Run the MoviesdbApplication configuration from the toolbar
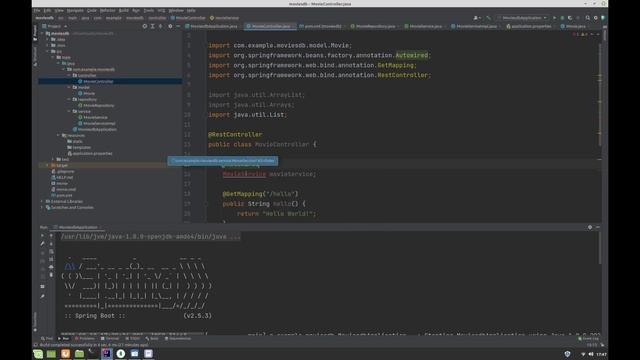 click(x=554, y=18)
